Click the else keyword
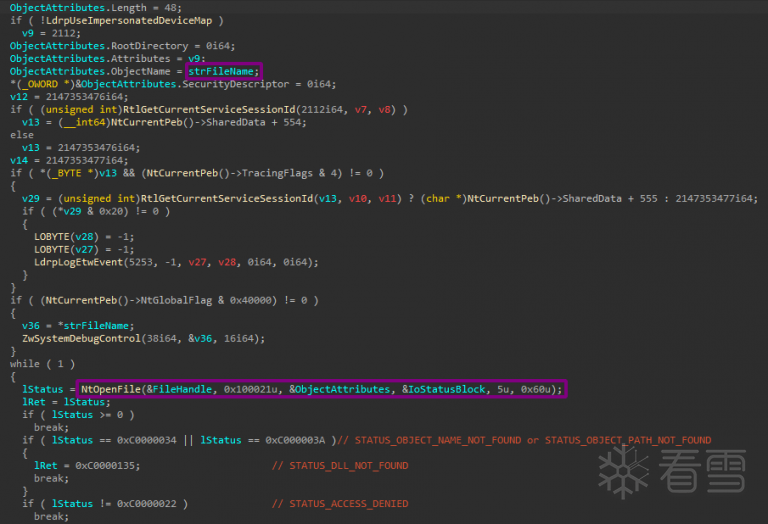Screen dimensions: 768x524 tap(22, 135)
